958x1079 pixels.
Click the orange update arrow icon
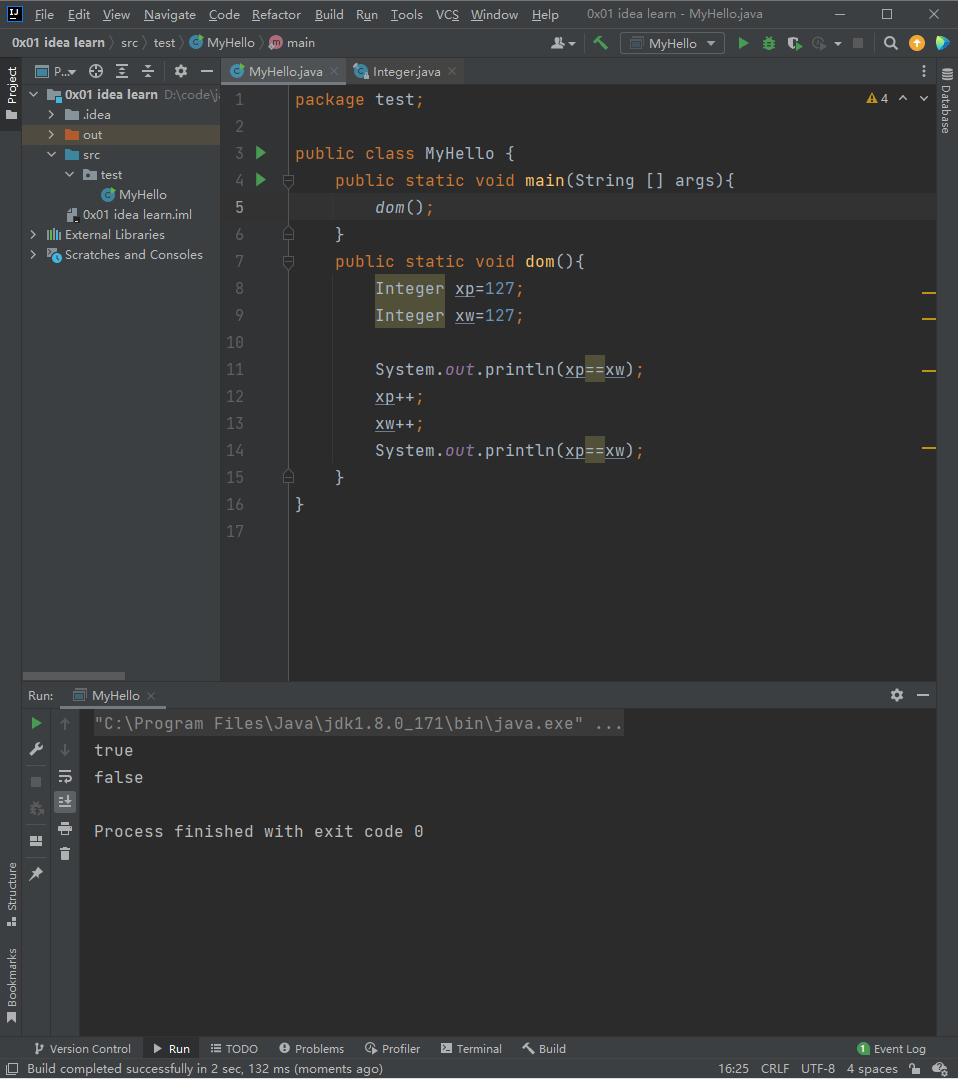(917, 43)
